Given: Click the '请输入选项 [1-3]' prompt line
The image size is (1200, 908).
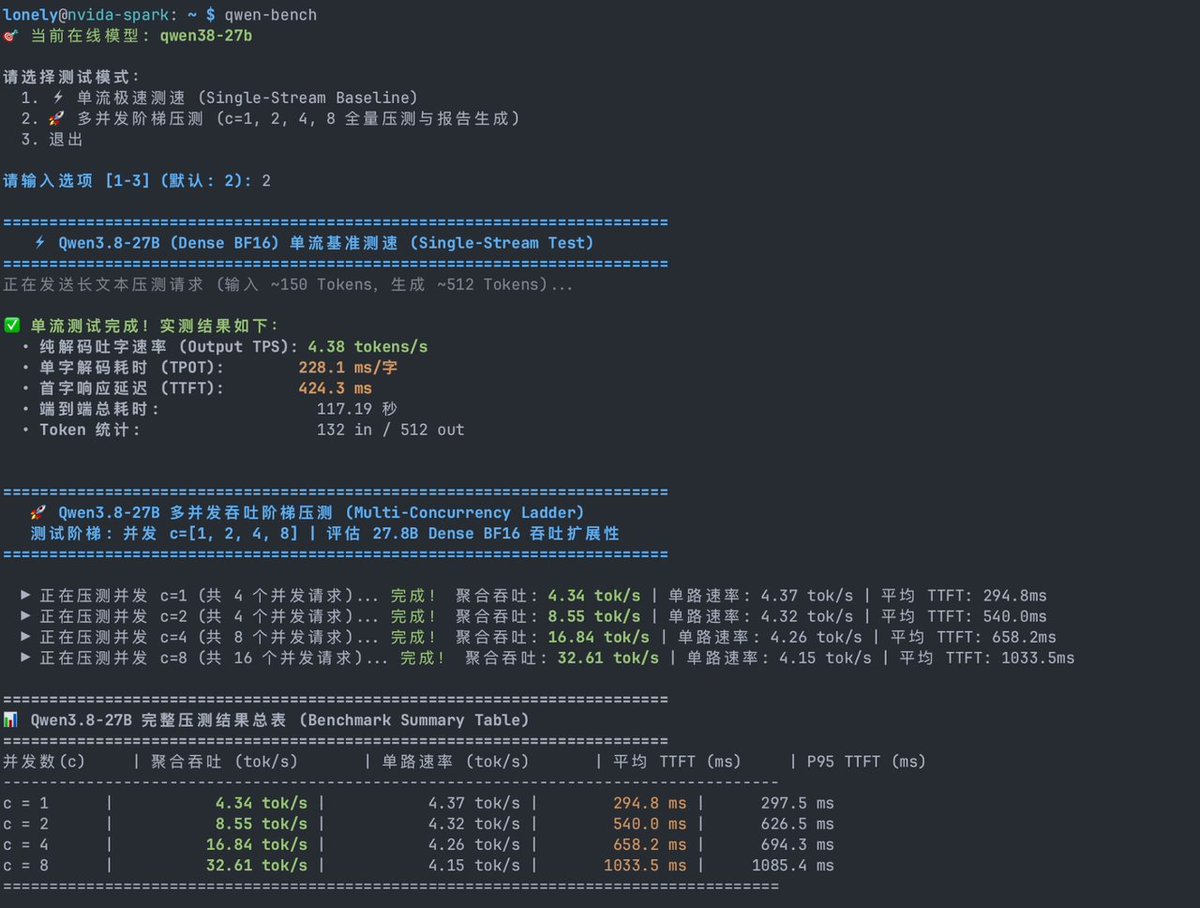Looking at the screenshot, I should coord(137,181).
